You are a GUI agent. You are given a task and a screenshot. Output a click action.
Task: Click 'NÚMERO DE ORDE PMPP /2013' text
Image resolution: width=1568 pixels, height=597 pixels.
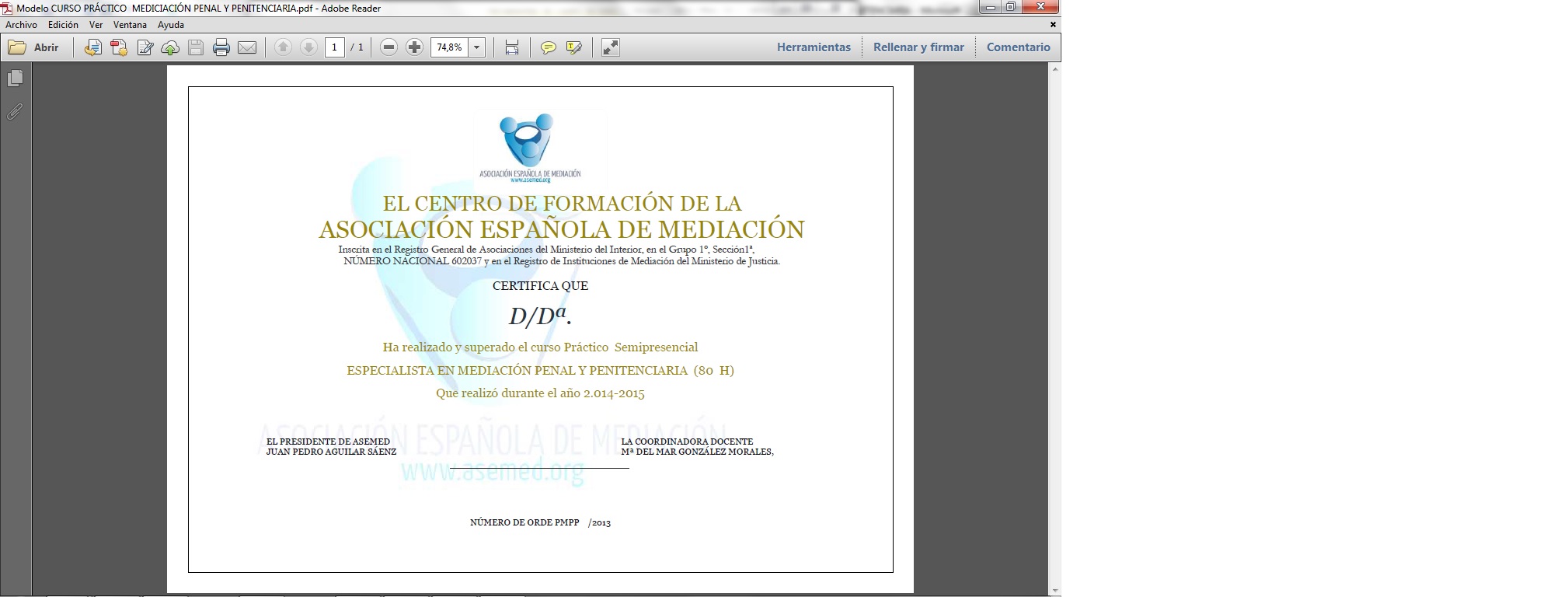click(x=540, y=522)
